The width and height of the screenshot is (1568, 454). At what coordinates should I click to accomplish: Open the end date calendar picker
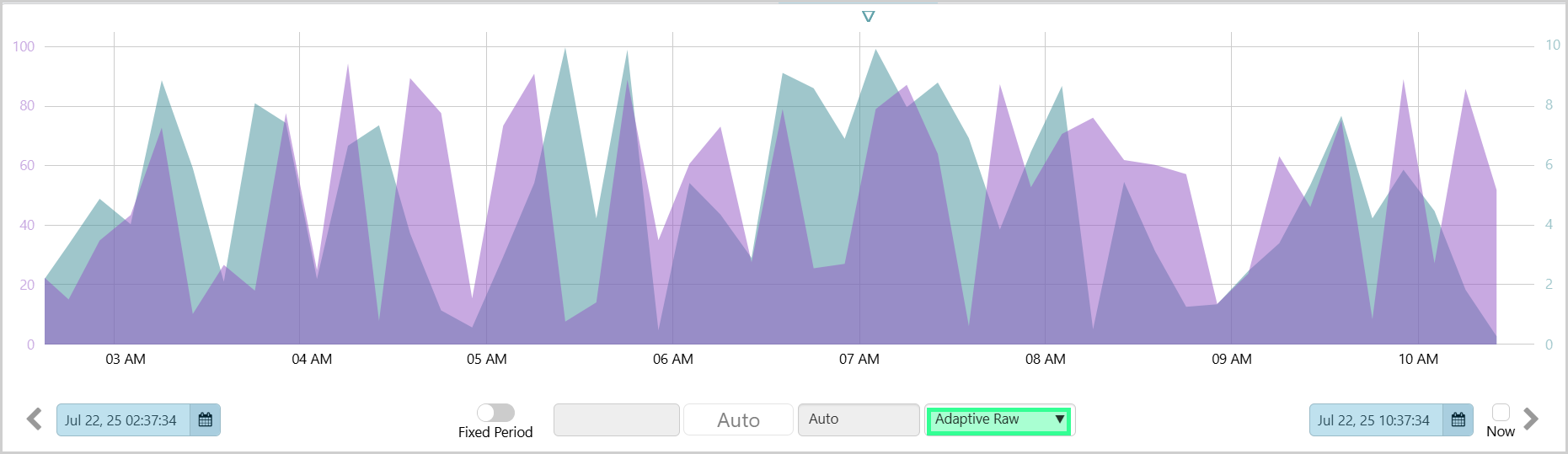(1458, 419)
